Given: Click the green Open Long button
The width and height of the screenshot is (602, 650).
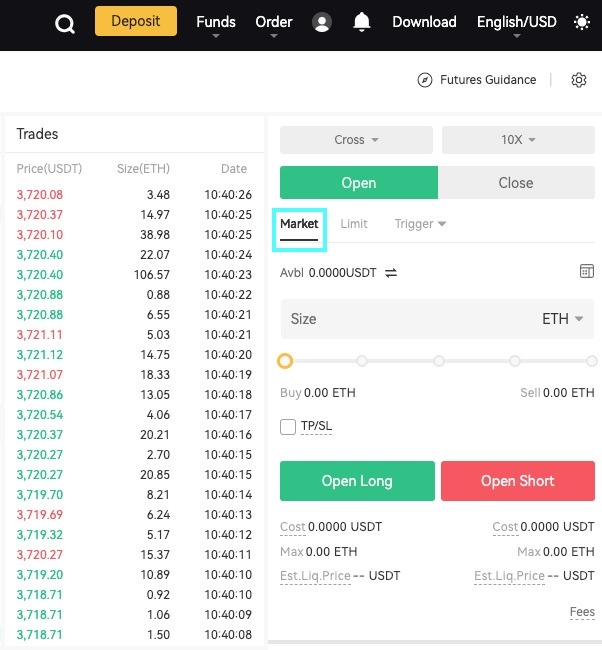Looking at the screenshot, I should (x=357, y=481).
